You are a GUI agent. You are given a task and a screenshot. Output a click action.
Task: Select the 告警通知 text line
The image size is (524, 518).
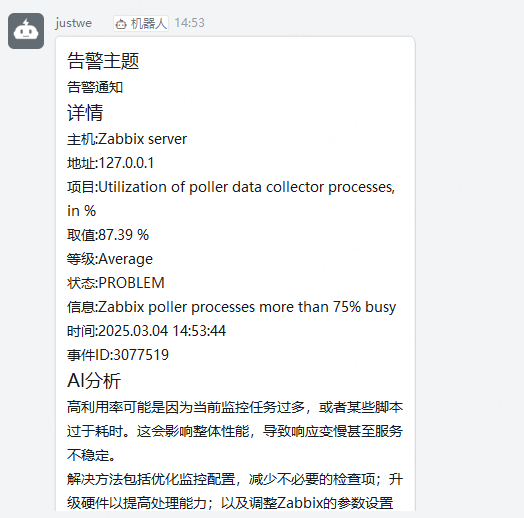(x=95, y=87)
